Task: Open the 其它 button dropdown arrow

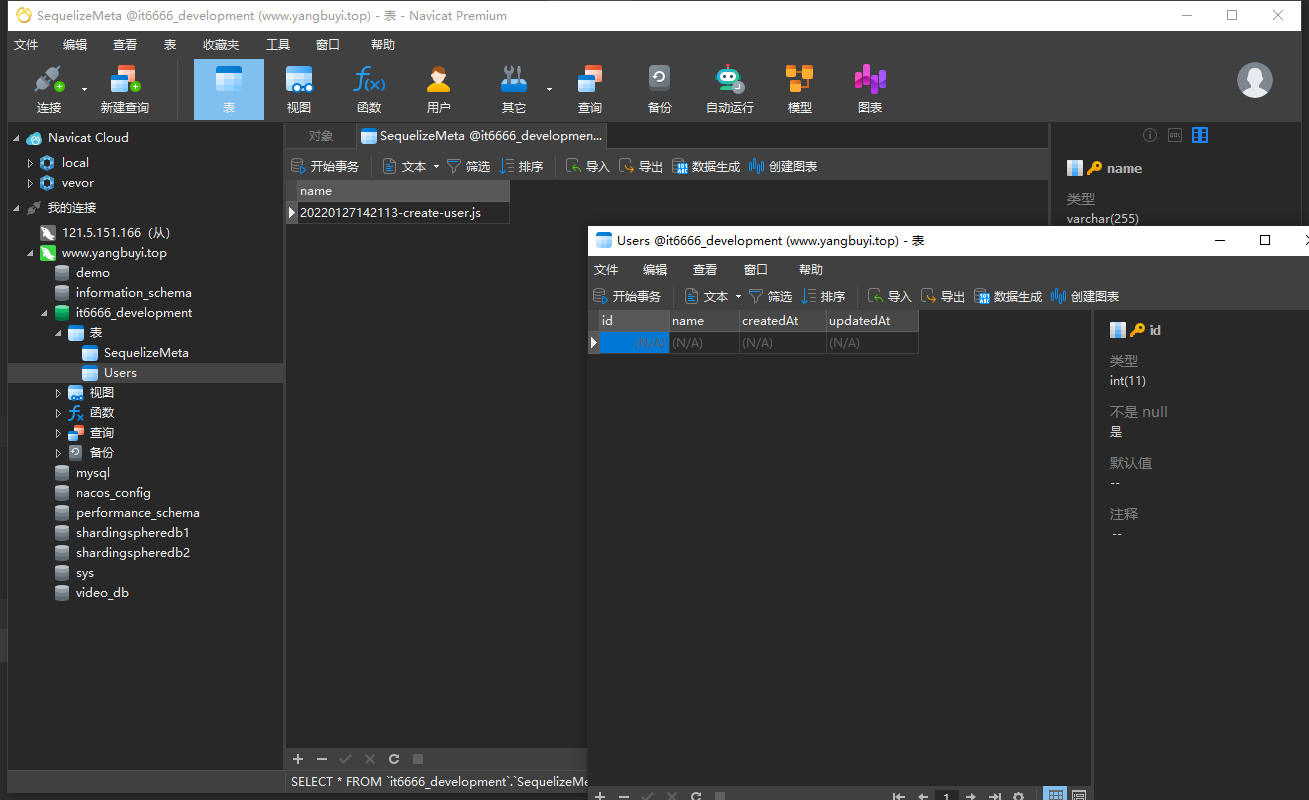Action: 549,89
